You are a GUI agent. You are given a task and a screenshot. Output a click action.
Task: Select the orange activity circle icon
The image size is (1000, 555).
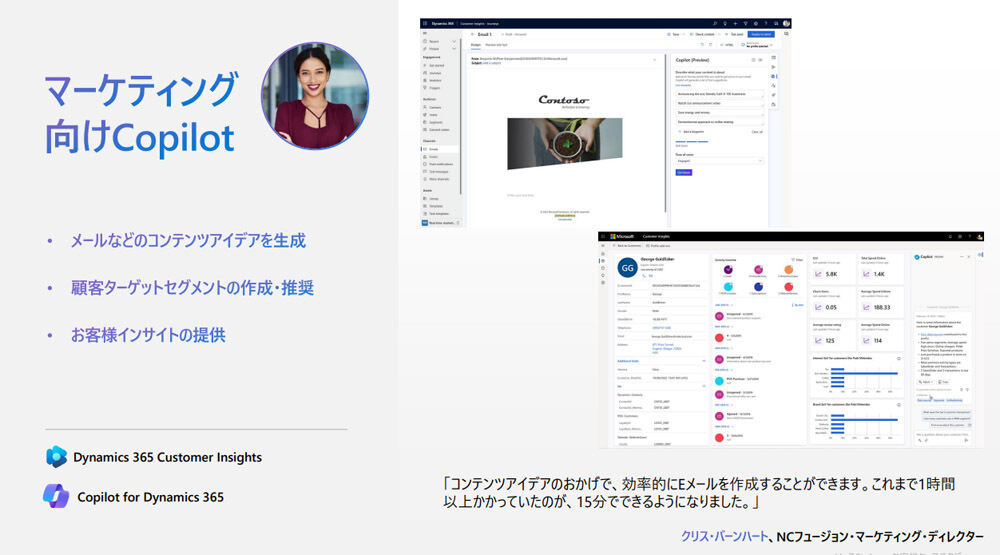pos(788,270)
